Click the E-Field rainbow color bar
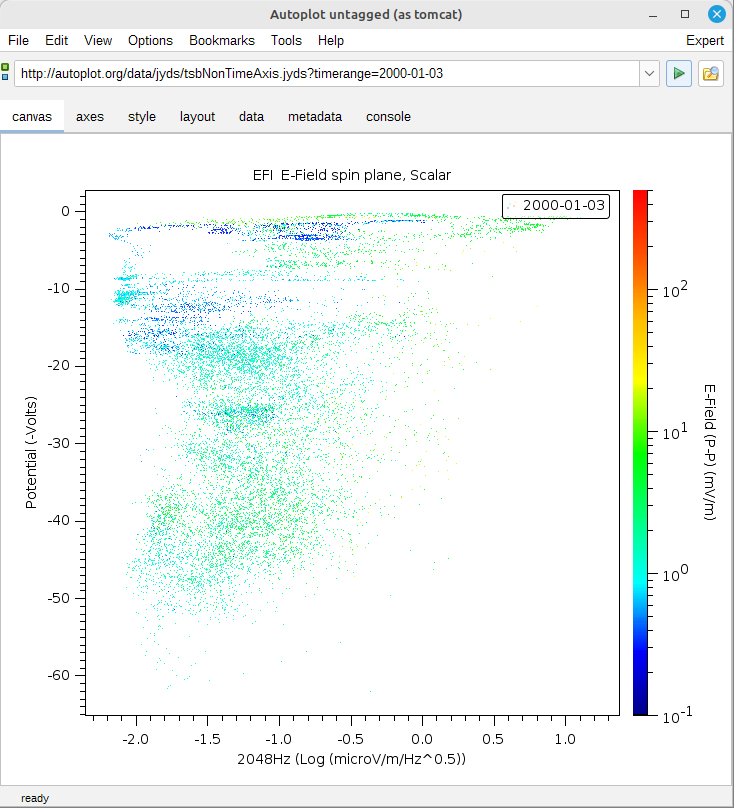This screenshot has width=734, height=808. tap(642, 452)
